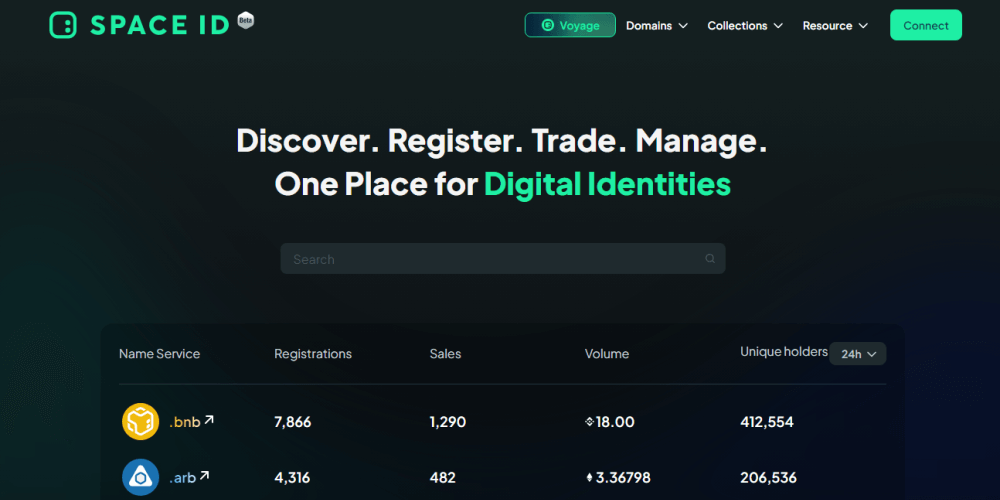This screenshot has width=1000, height=500.
Task: Click the 1,290 sales value
Action: tap(448, 422)
